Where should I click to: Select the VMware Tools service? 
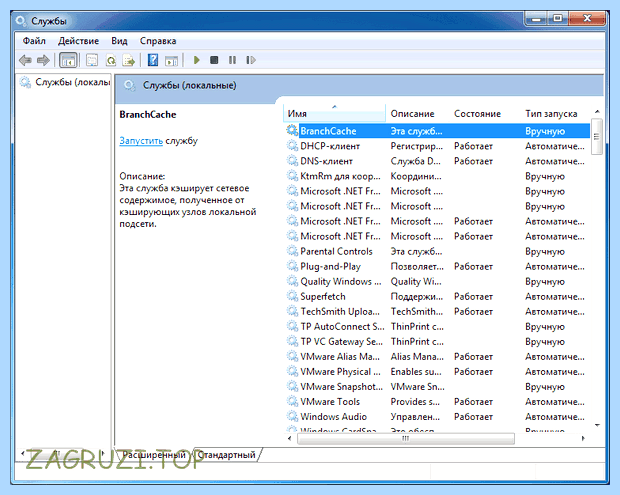(x=330, y=402)
